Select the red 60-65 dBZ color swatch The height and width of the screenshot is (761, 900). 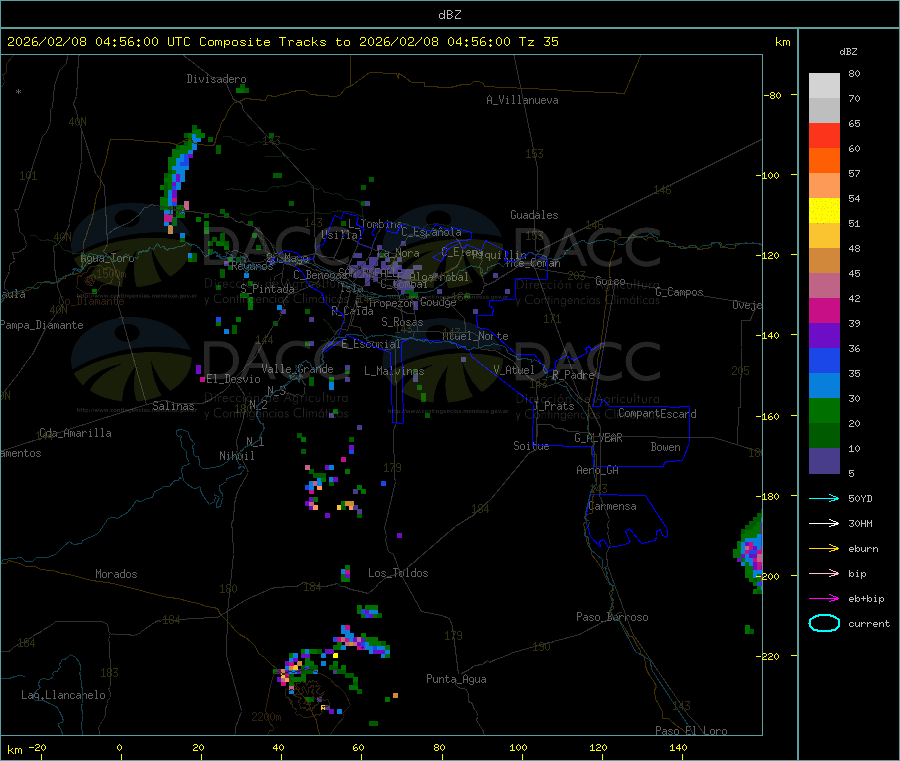pos(824,135)
